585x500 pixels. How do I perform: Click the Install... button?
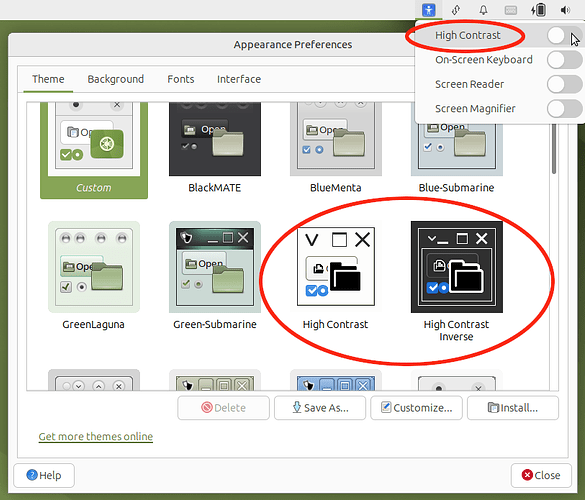pos(513,408)
